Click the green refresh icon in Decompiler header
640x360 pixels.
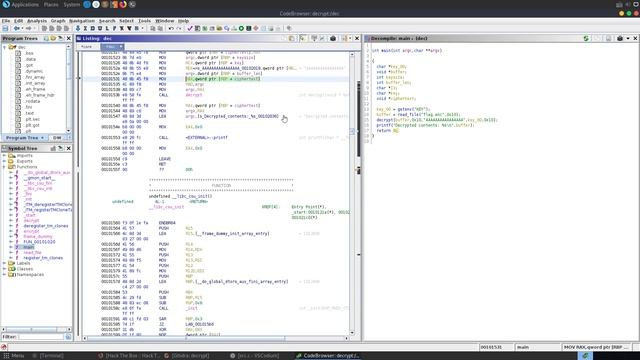tap(586, 38)
